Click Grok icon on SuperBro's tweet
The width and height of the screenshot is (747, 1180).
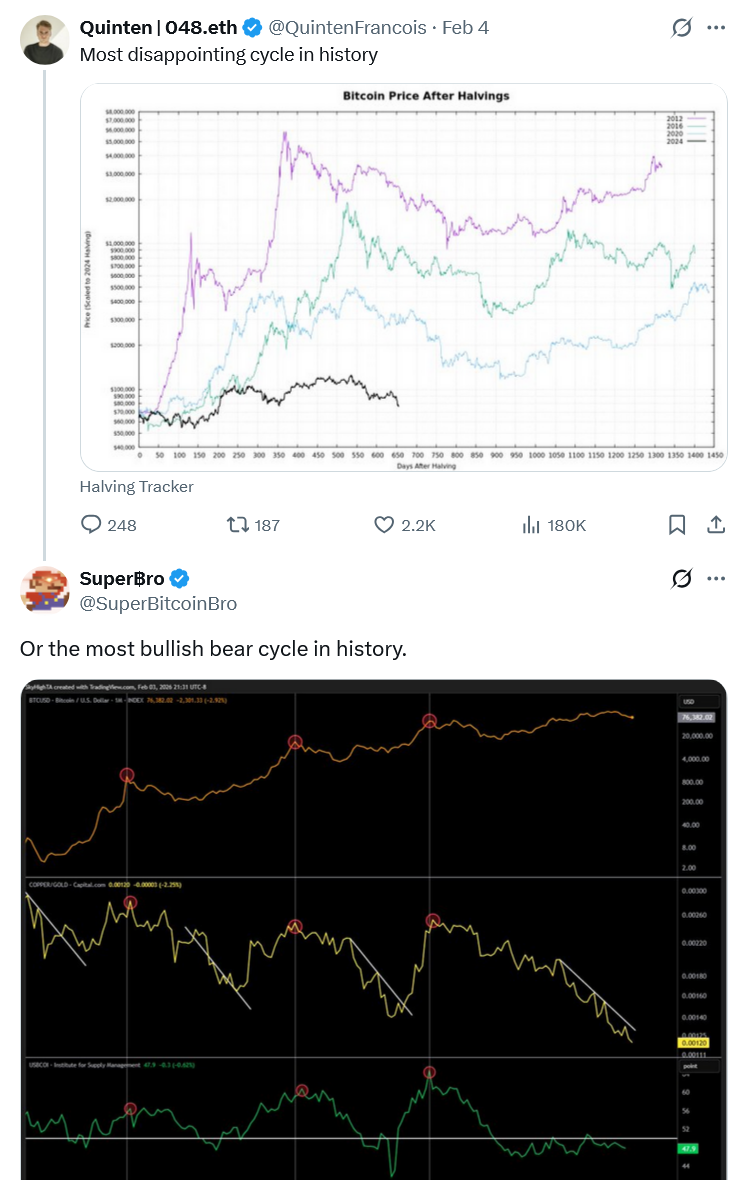(682, 578)
